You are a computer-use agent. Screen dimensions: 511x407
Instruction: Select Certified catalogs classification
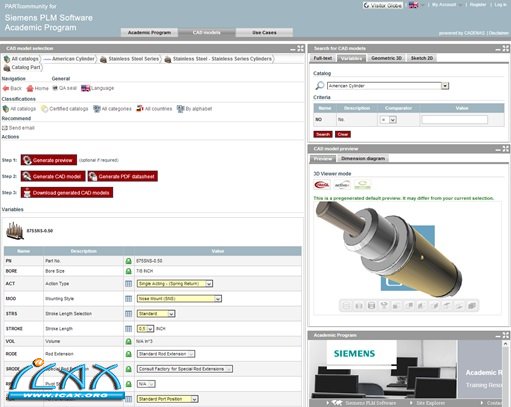(x=65, y=109)
